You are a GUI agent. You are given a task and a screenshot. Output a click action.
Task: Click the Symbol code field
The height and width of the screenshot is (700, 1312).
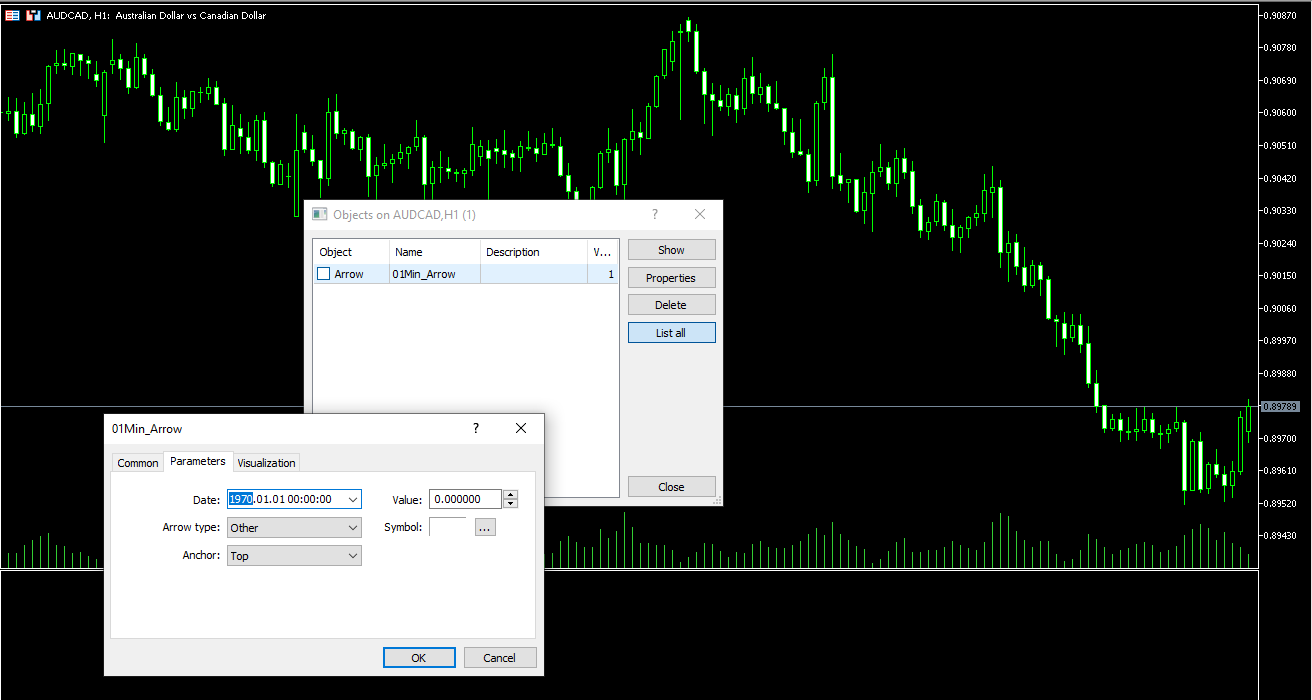pos(448,527)
